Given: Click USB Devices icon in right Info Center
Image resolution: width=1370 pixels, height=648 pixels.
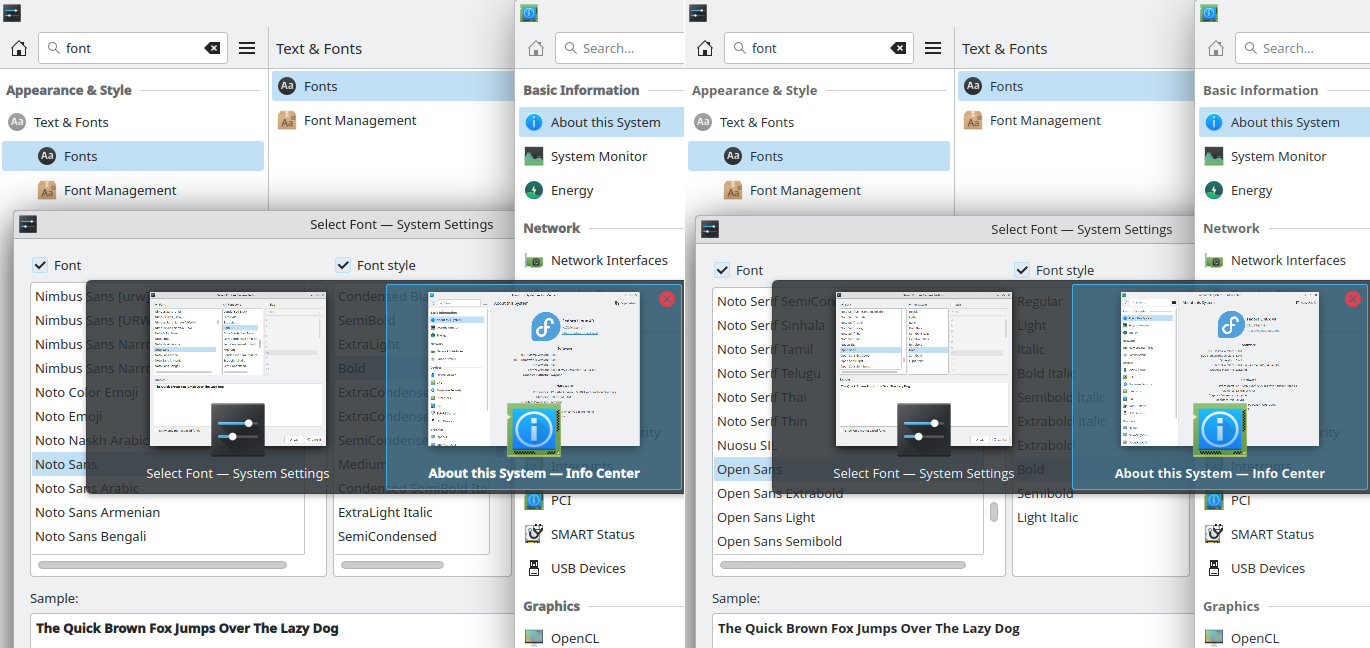Looking at the screenshot, I should [1214, 568].
